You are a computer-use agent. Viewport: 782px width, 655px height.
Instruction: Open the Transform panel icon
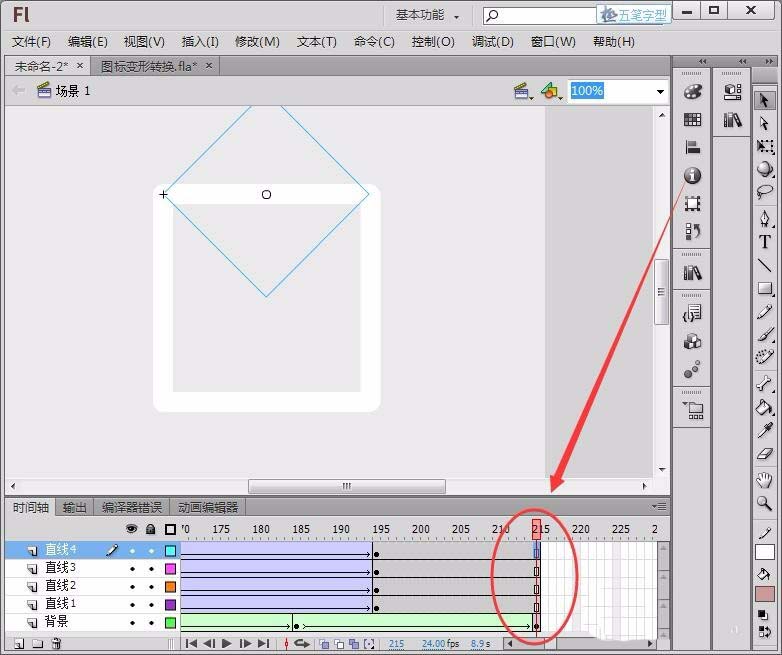coord(692,204)
